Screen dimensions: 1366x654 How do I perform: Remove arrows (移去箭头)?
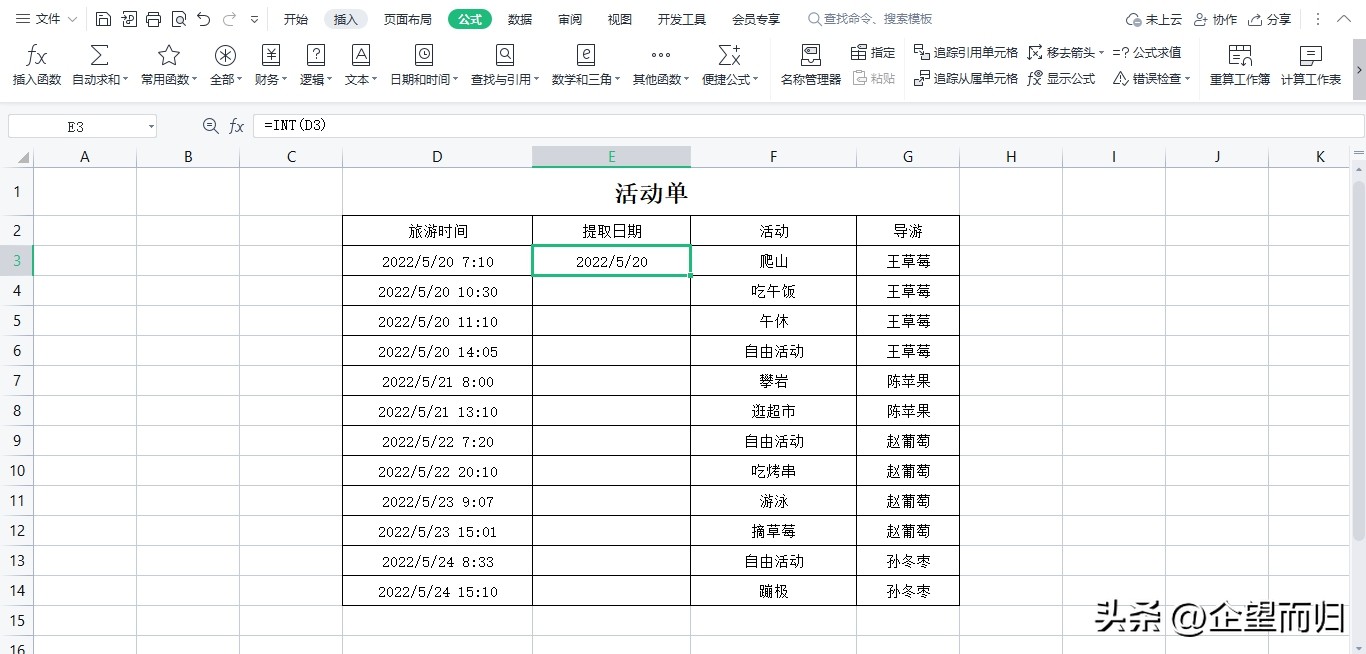click(1066, 53)
